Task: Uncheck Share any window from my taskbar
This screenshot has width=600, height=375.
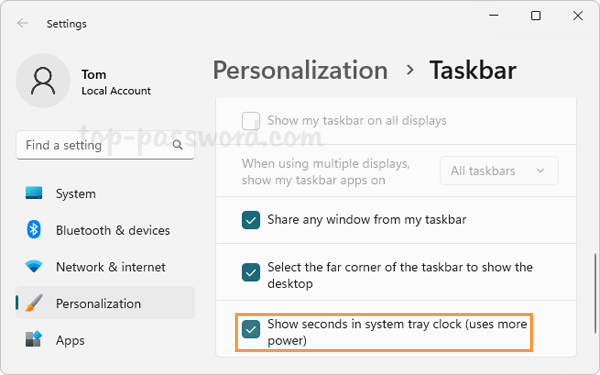Action: [251, 220]
